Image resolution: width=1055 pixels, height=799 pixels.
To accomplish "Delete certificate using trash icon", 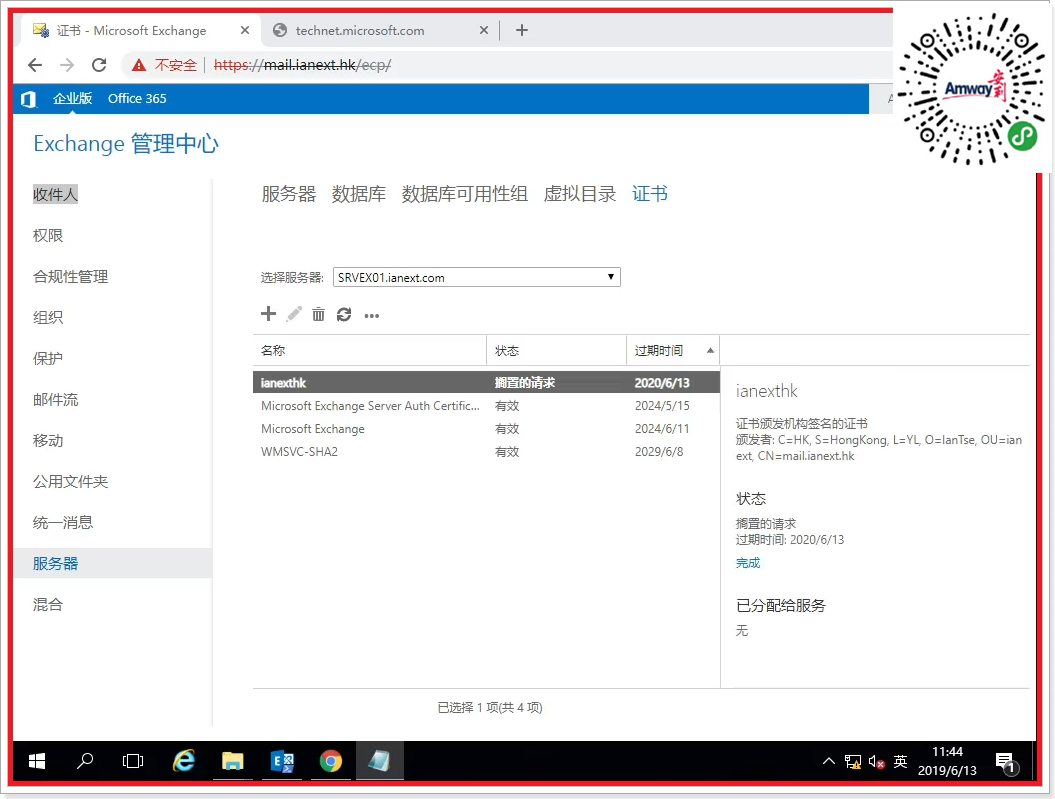I will (x=318, y=314).
